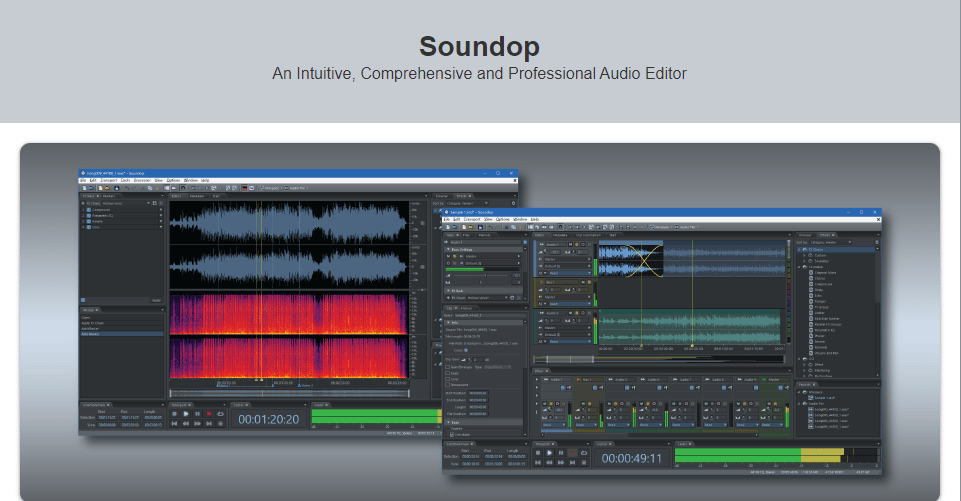This screenshot has width=961, height=501.
Task: Check Mute in the Clip panel
Action: [447, 373]
